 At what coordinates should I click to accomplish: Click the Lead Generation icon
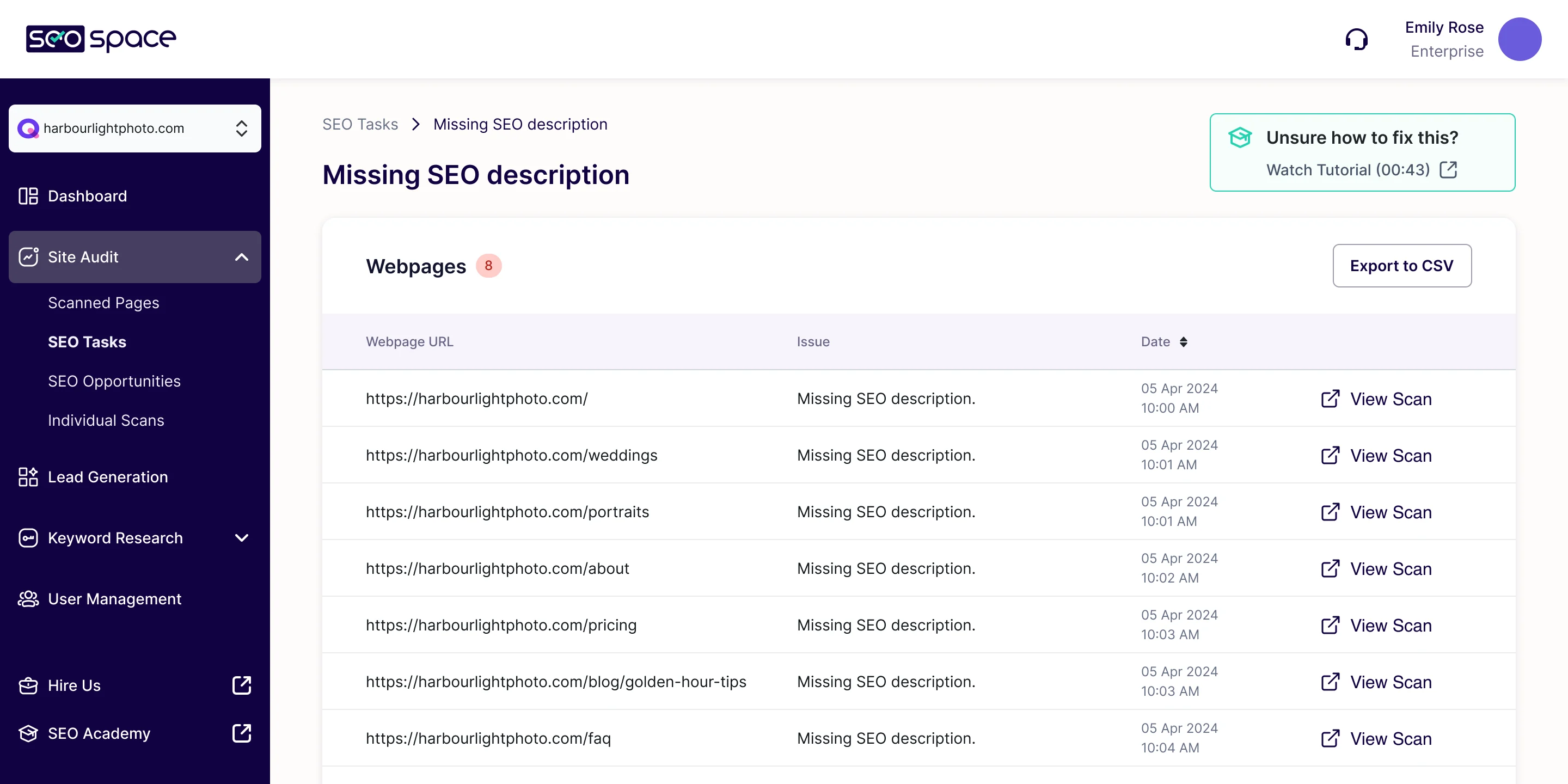point(28,476)
